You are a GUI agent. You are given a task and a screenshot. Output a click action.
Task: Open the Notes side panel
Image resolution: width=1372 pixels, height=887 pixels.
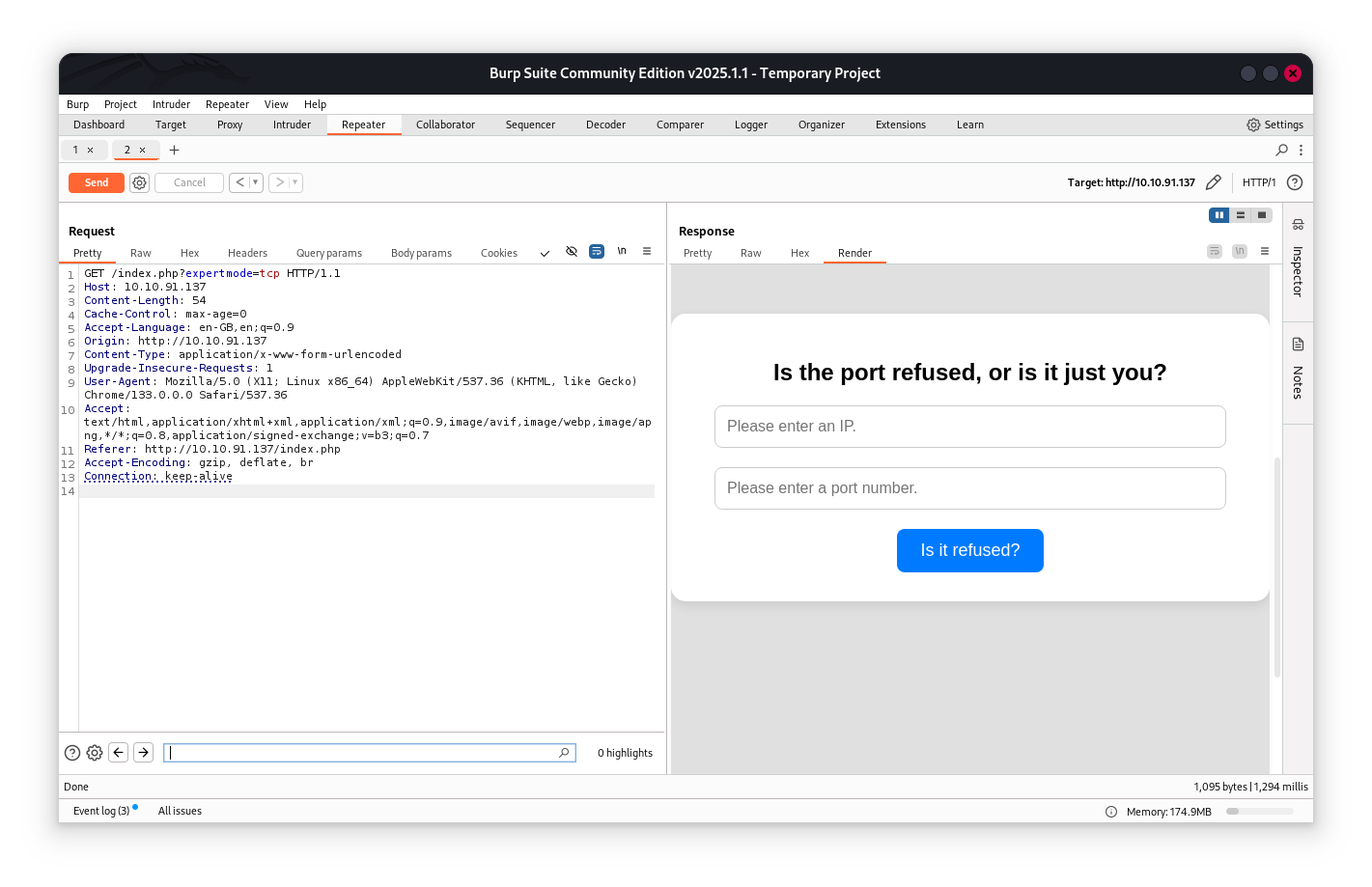pyautogui.click(x=1298, y=371)
